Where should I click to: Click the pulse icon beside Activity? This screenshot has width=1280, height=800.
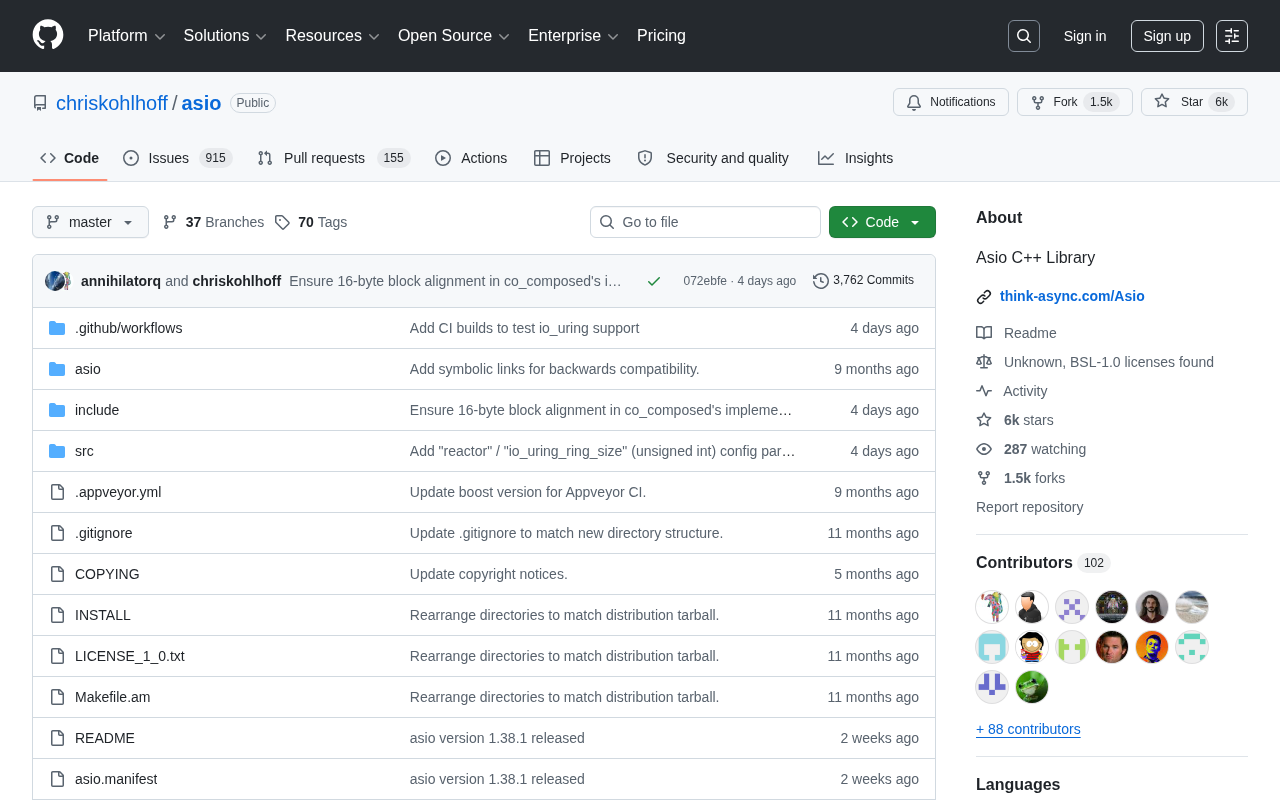point(984,391)
